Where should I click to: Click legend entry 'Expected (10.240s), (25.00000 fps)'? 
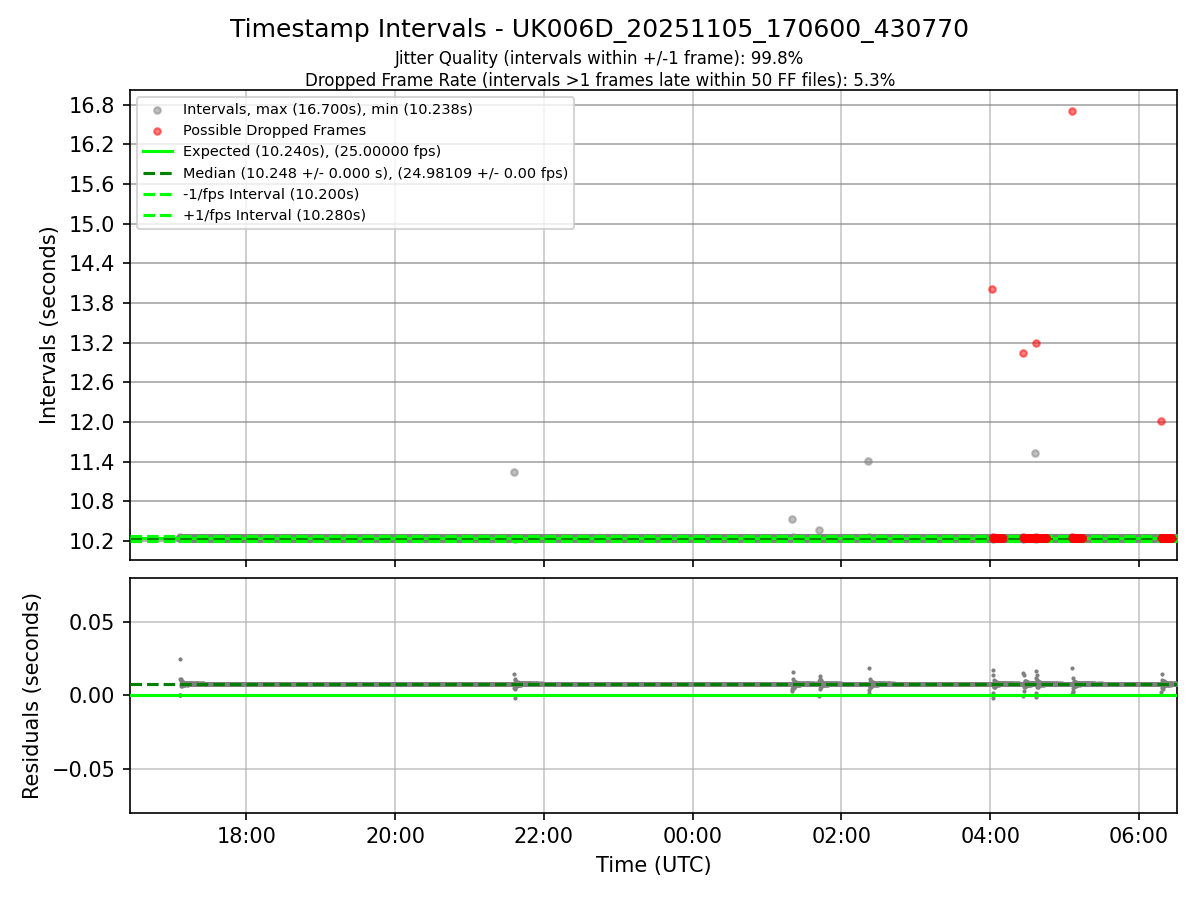(x=312, y=151)
